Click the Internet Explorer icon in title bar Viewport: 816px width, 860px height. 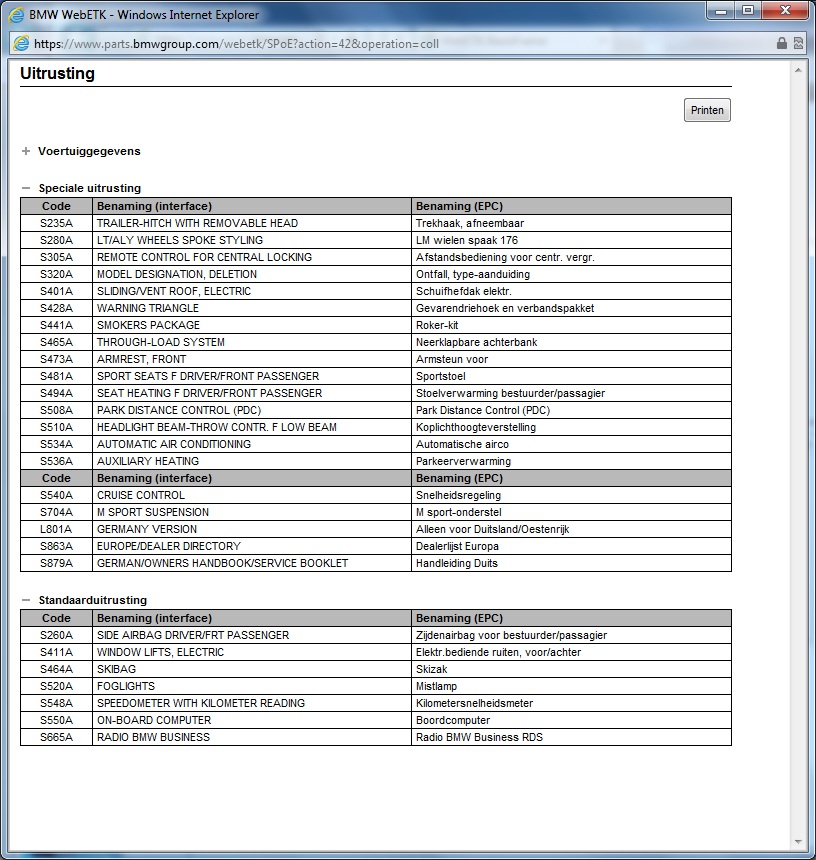point(17,15)
